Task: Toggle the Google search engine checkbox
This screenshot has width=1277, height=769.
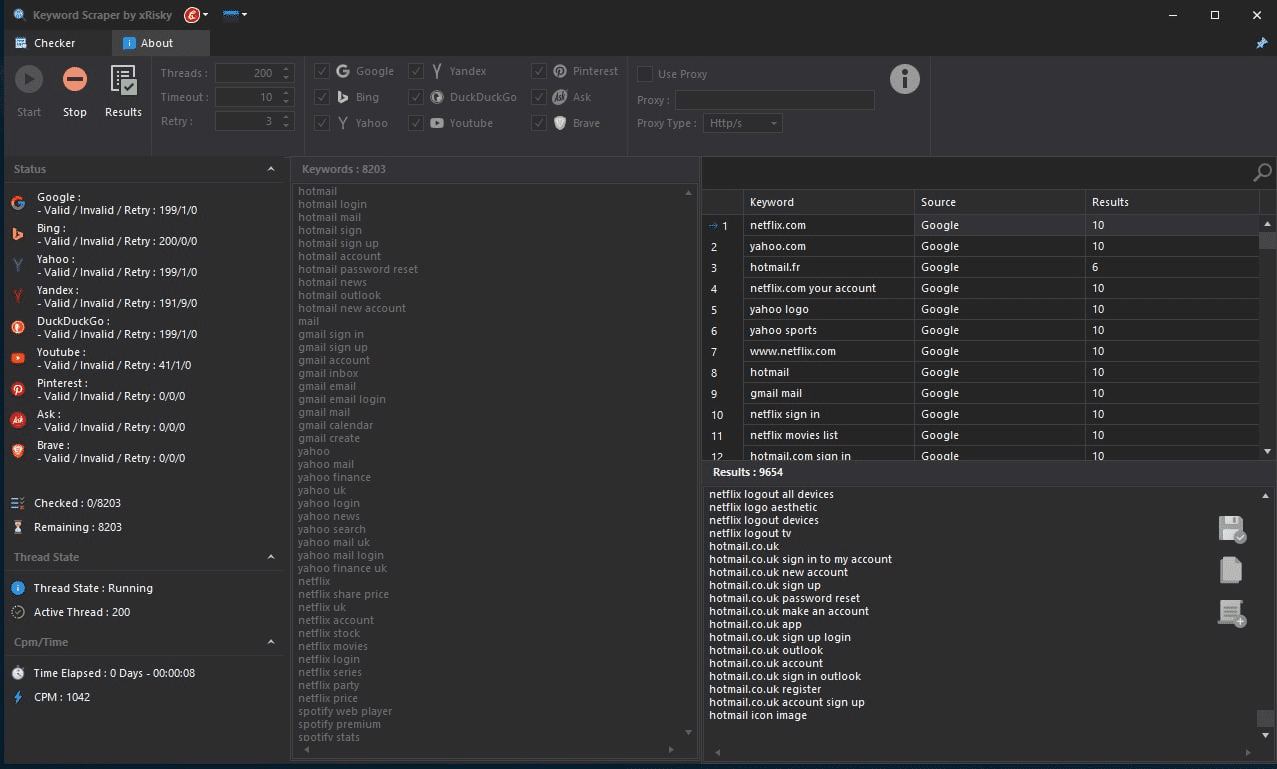Action: pos(322,71)
